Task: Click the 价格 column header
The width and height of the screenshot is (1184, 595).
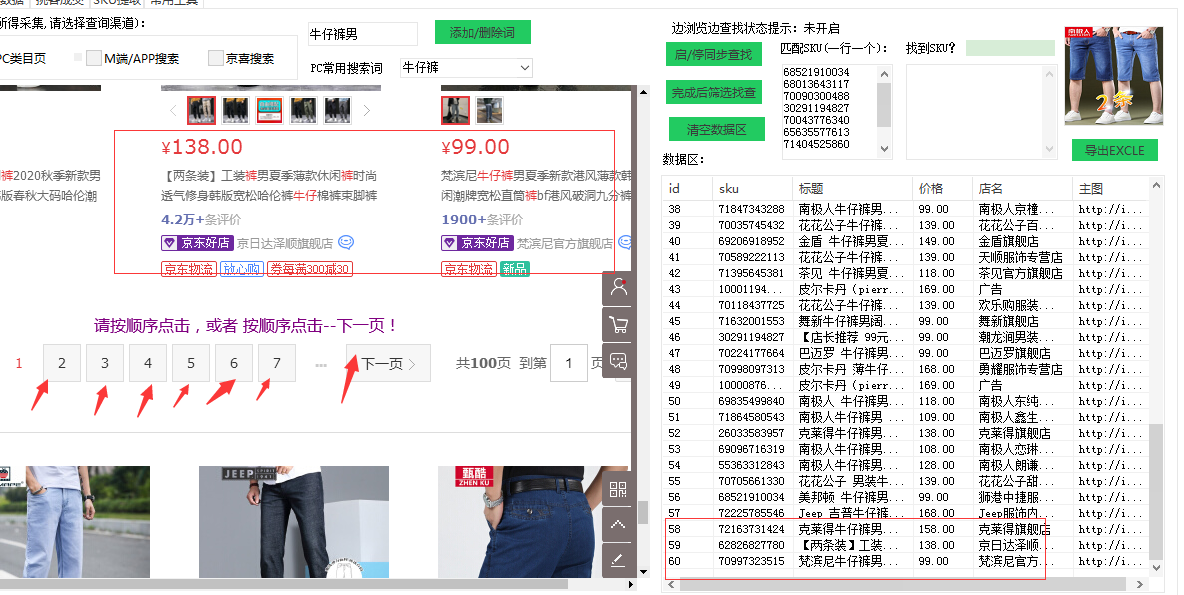Action: click(x=942, y=188)
